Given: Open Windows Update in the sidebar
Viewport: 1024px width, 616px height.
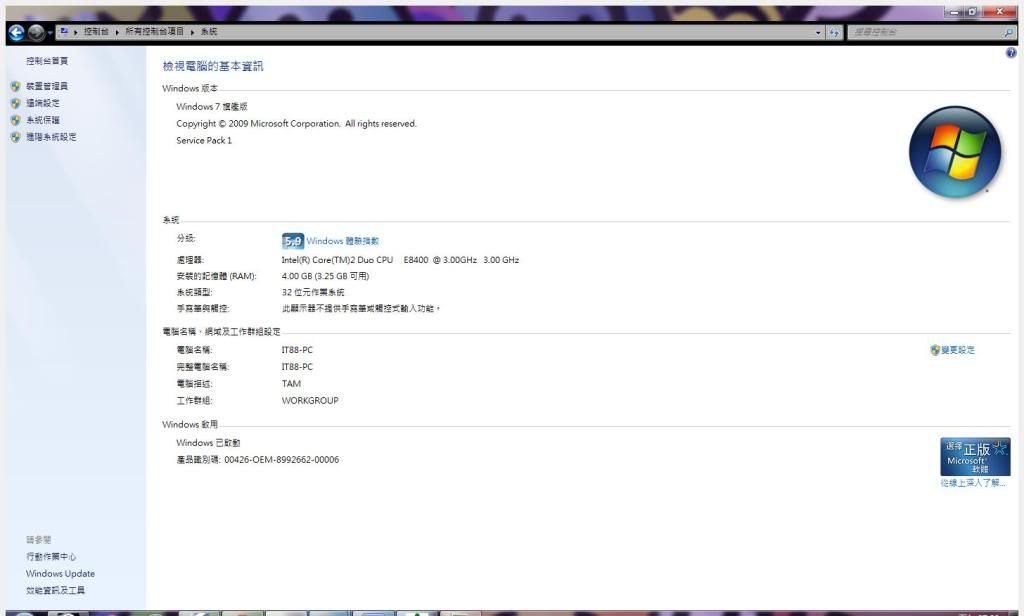Looking at the screenshot, I should (60, 574).
